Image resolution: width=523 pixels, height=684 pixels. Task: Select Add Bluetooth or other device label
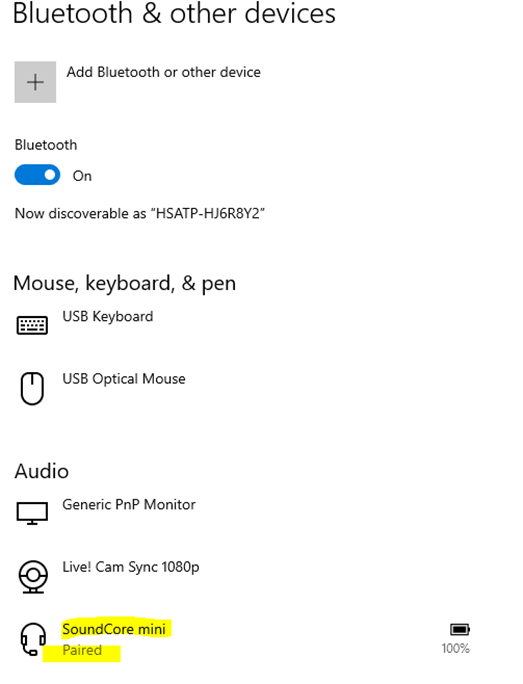[164, 72]
